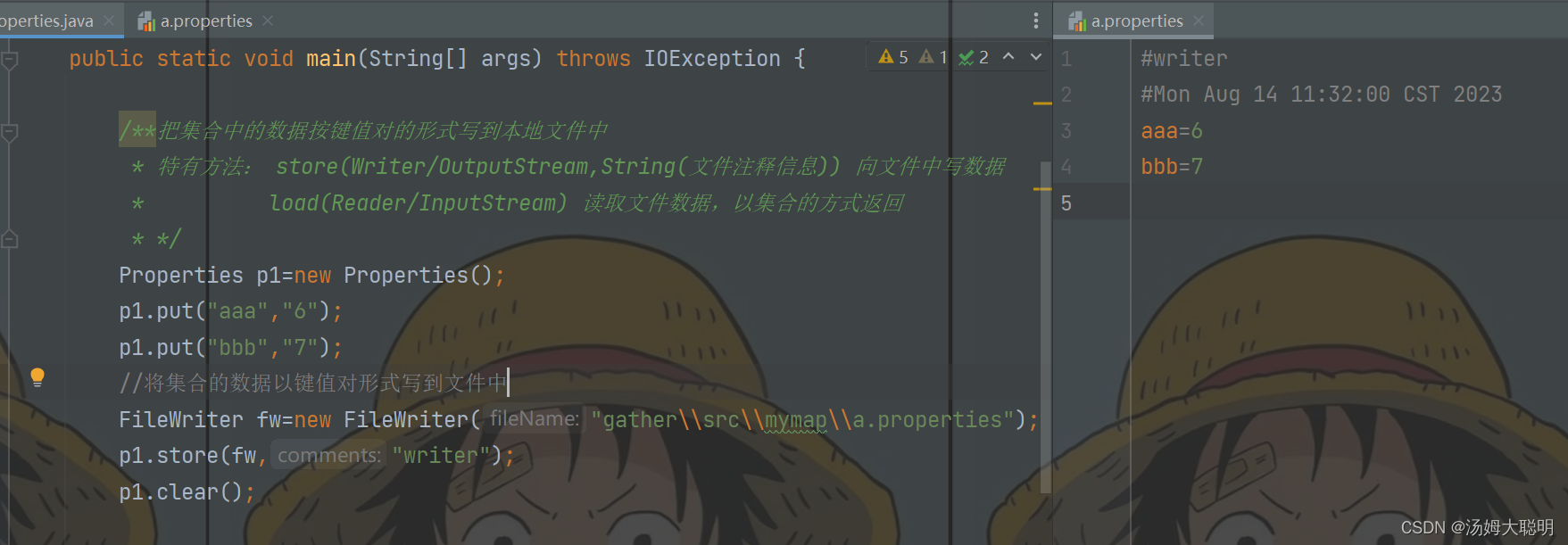1568x545 pixels.
Task: Click the //将集合的数据 line comment
Action: tap(313, 384)
